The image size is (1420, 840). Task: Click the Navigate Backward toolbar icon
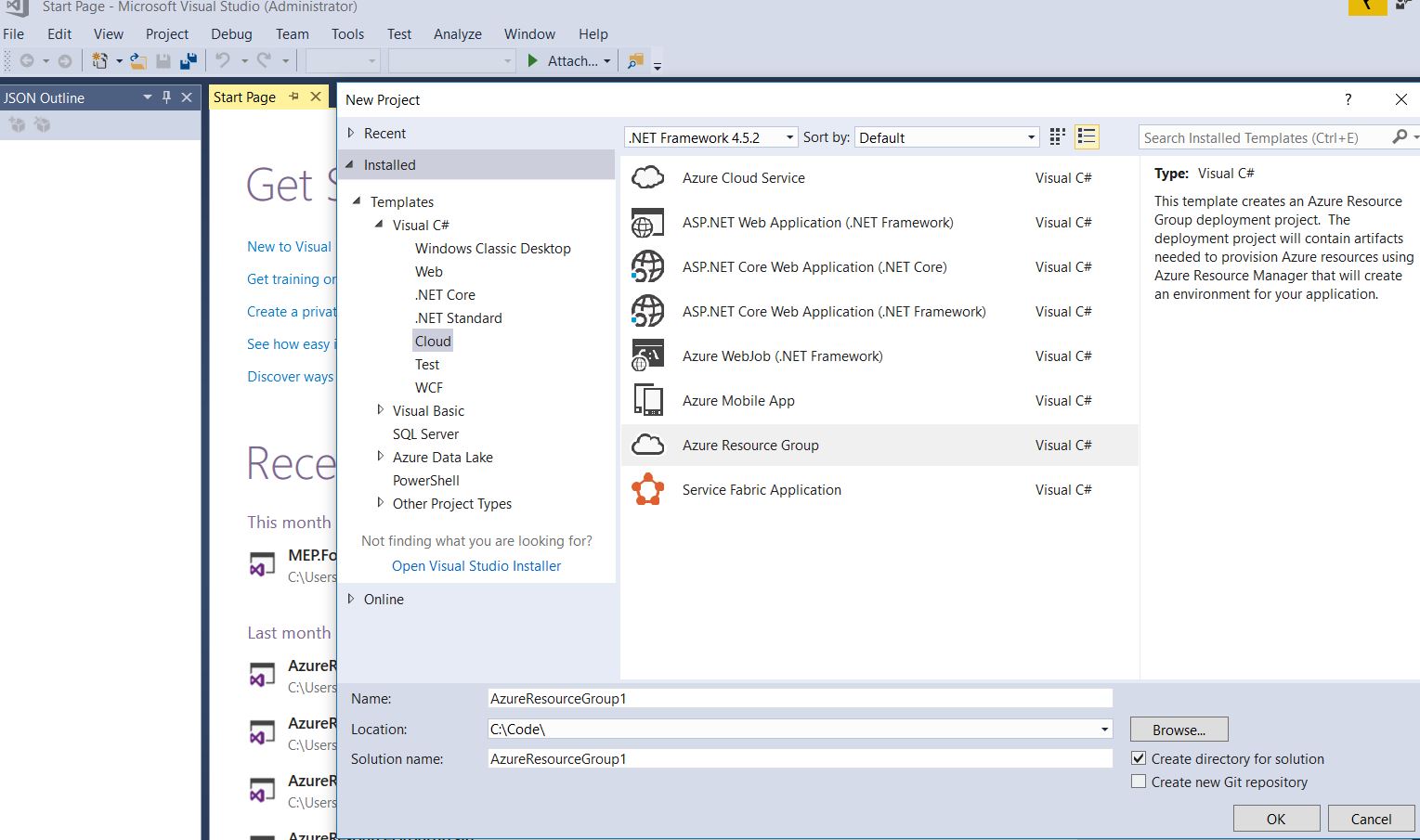click(x=27, y=61)
